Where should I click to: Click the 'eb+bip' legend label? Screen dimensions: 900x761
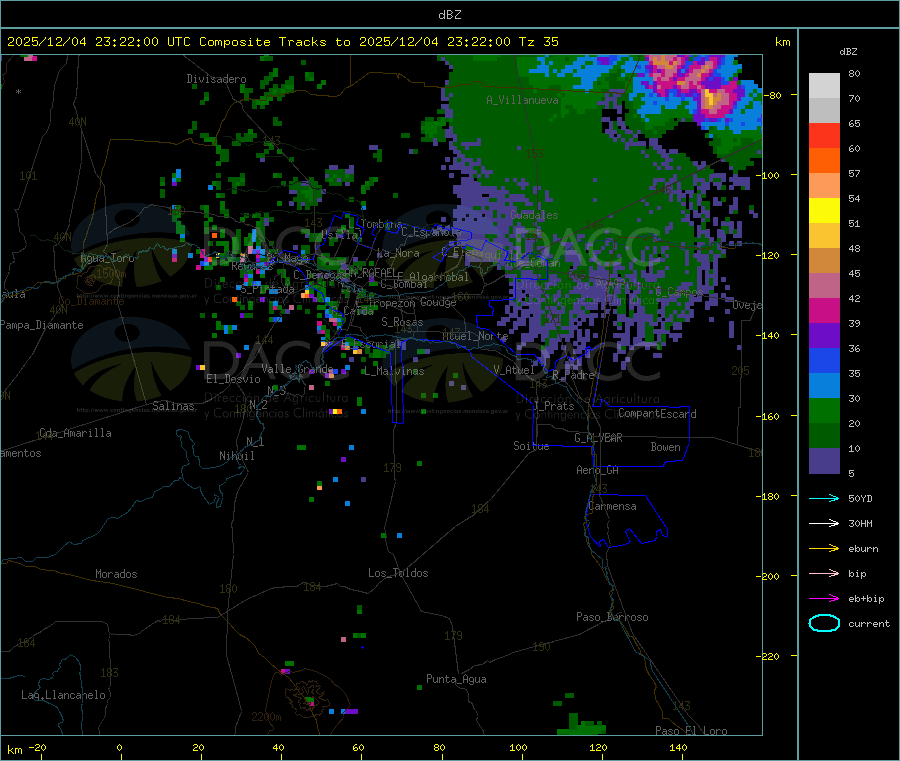(866, 599)
